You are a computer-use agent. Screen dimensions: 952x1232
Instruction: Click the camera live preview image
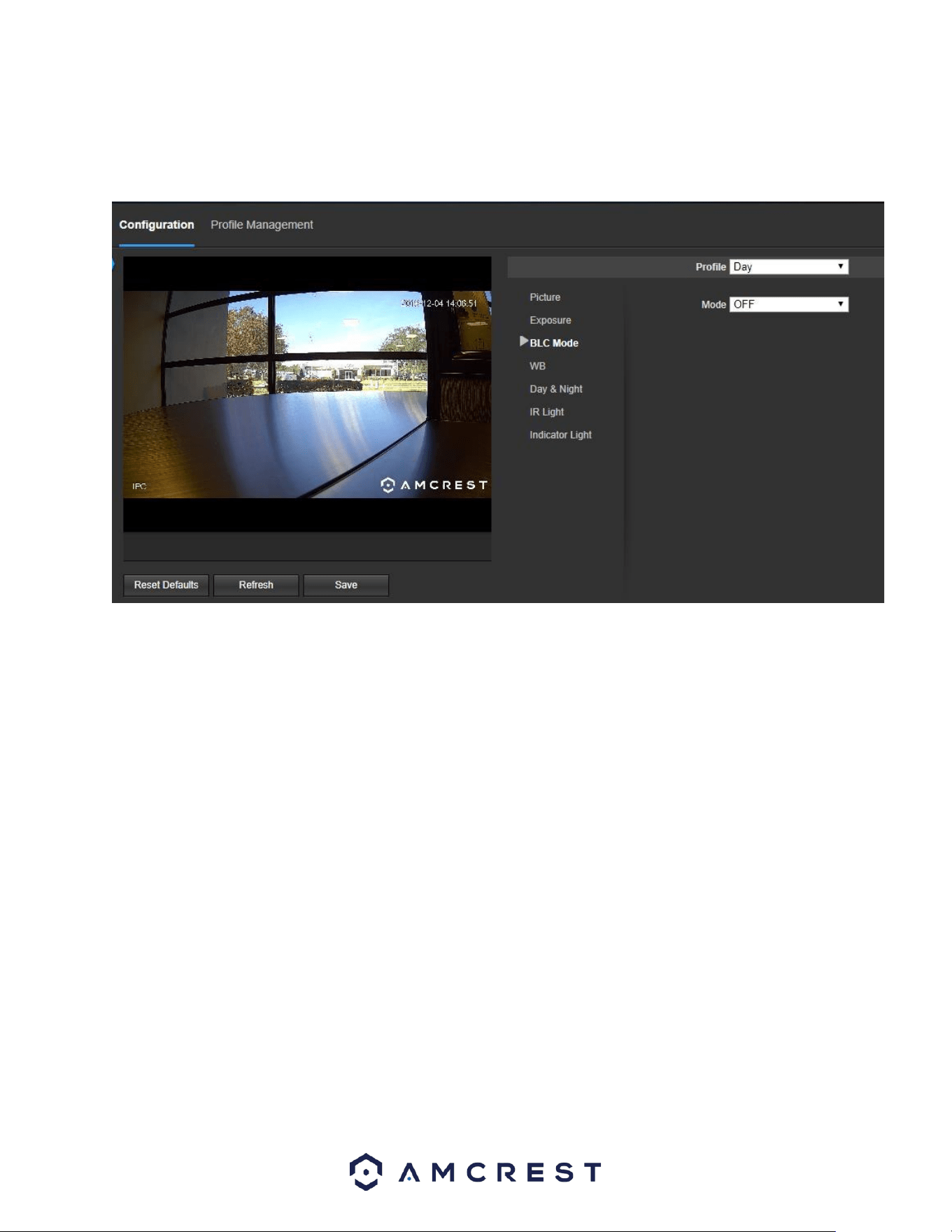point(307,395)
